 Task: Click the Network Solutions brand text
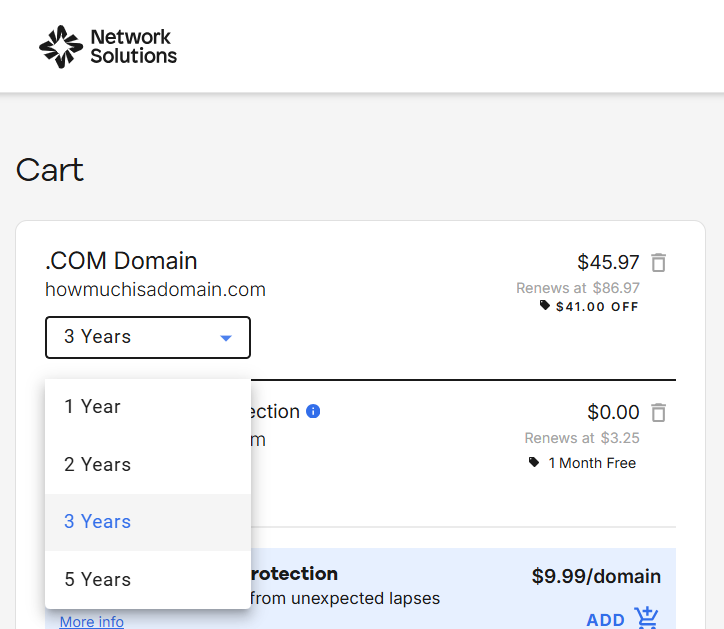point(133,46)
